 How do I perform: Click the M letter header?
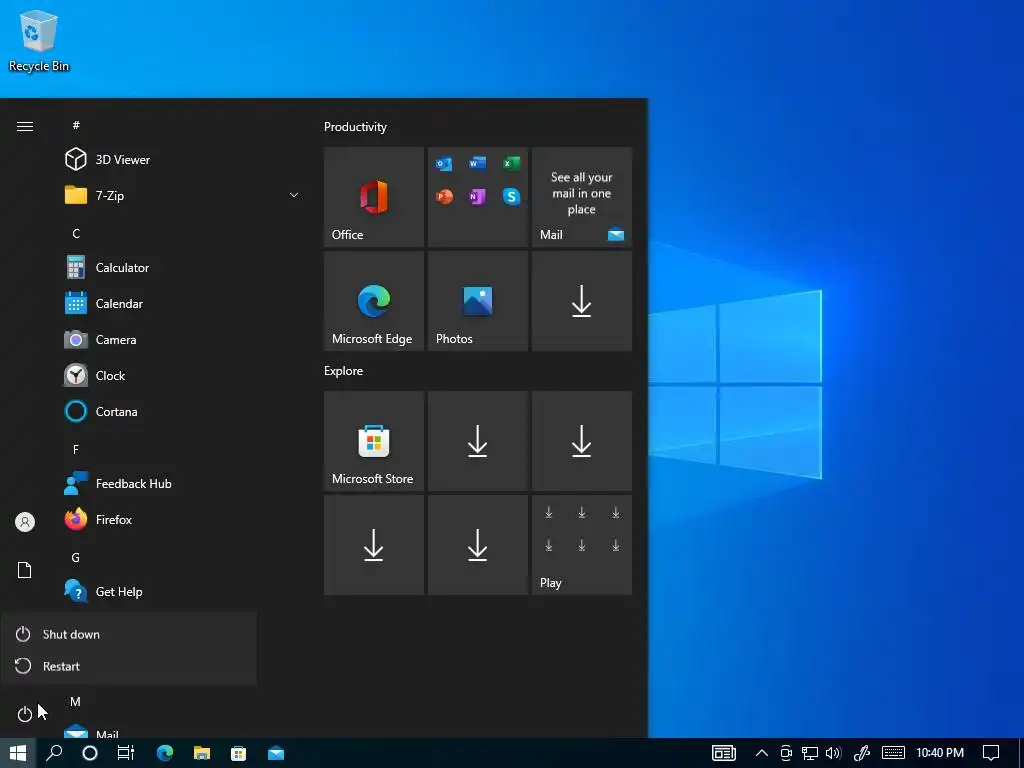coord(75,701)
